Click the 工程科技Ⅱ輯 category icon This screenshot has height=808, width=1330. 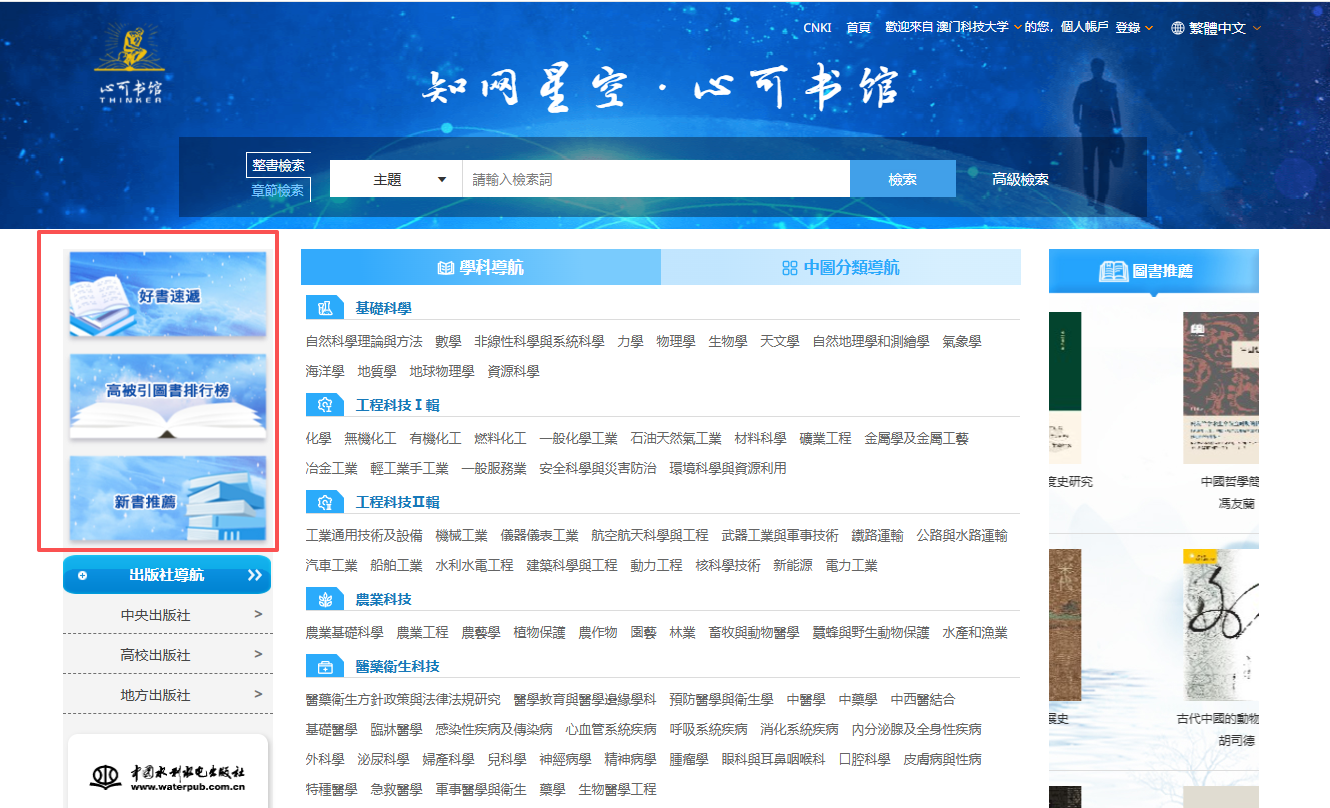pyautogui.click(x=324, y=502)
